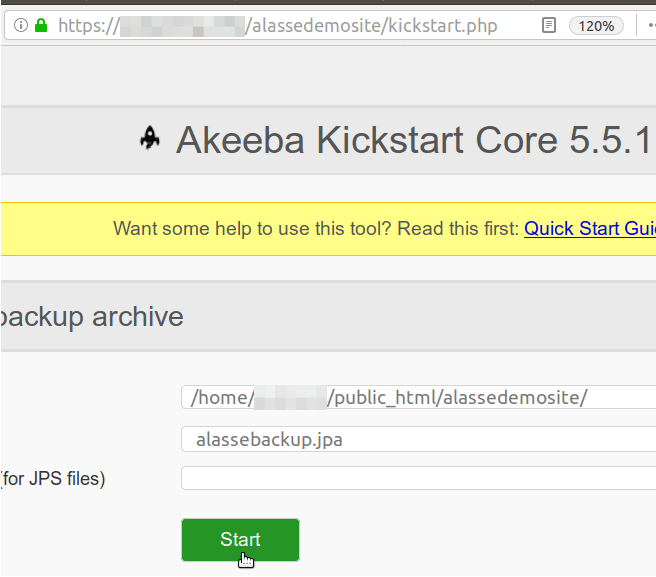
Task: Click the alassebackup.jpa archive file field
Action: (x=418, y=439)
